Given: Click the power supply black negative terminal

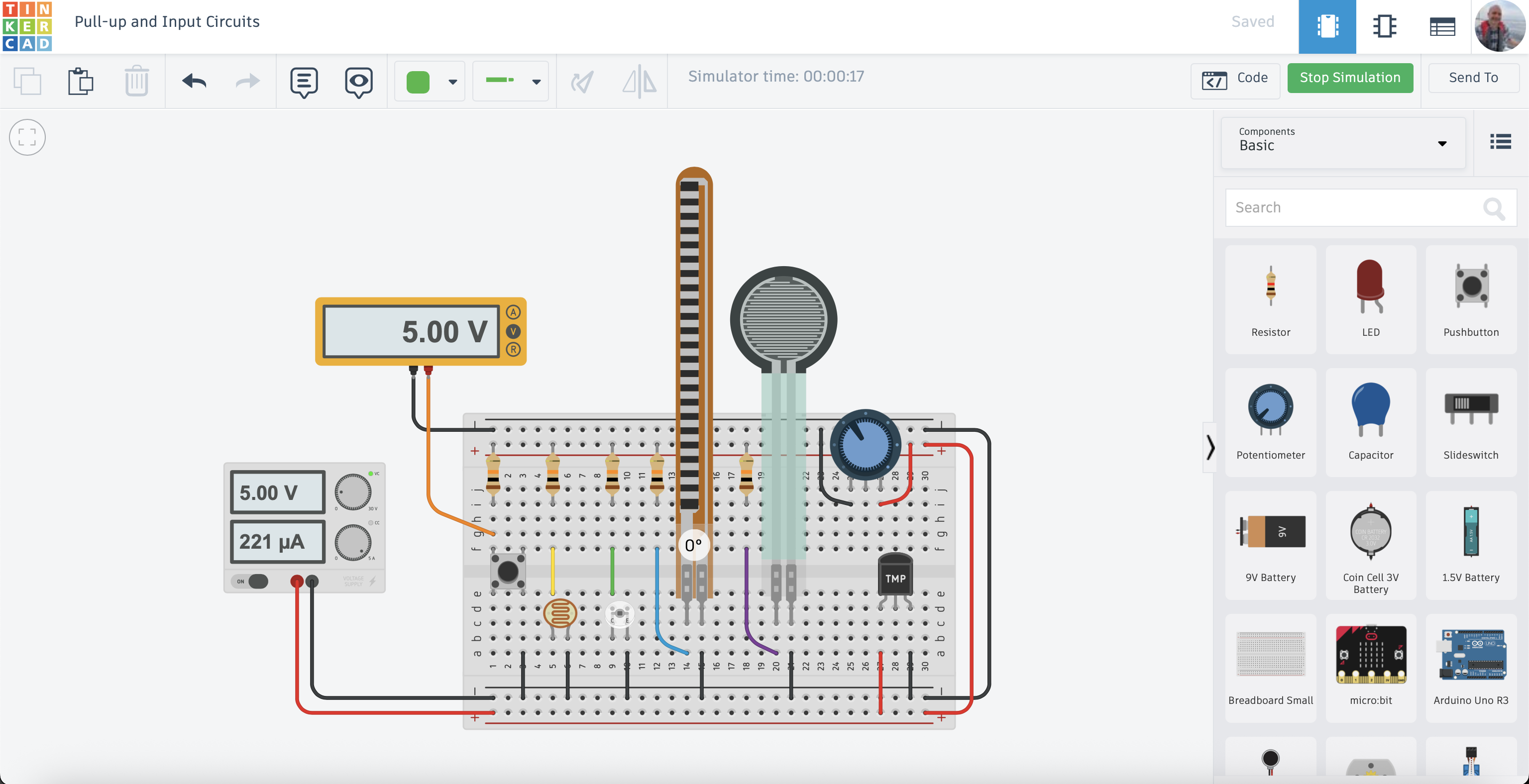Looking at the screenshot, I should (x=312, y=582).
